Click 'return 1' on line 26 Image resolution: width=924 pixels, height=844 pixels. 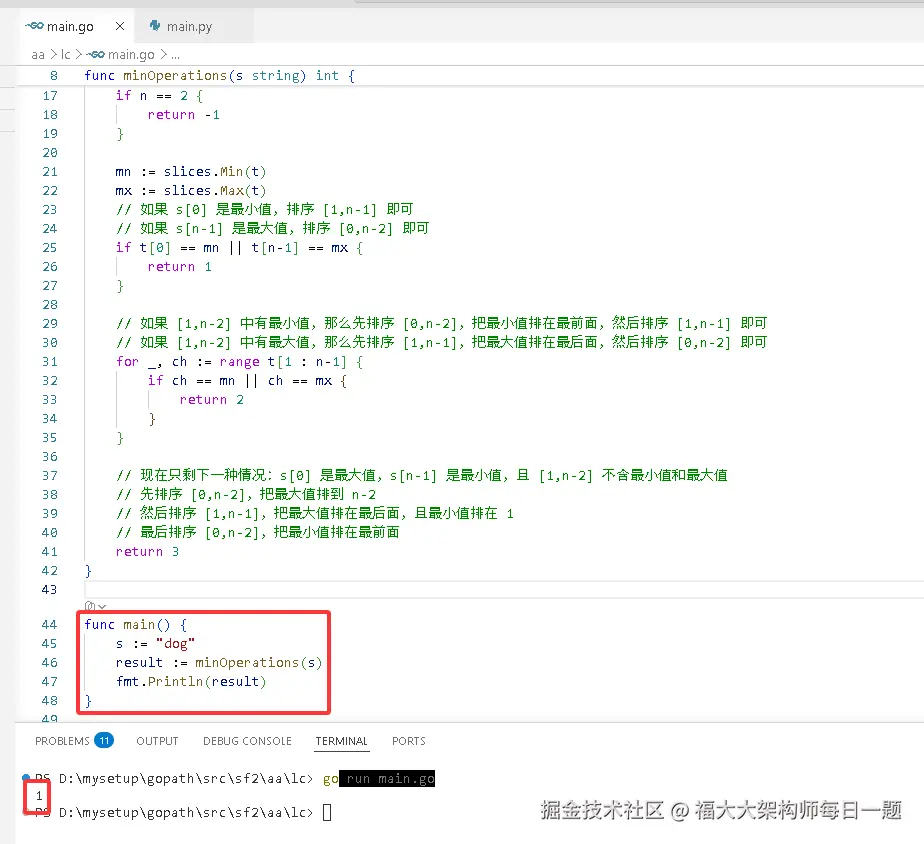pyautogui.click(x=180, y=266)
